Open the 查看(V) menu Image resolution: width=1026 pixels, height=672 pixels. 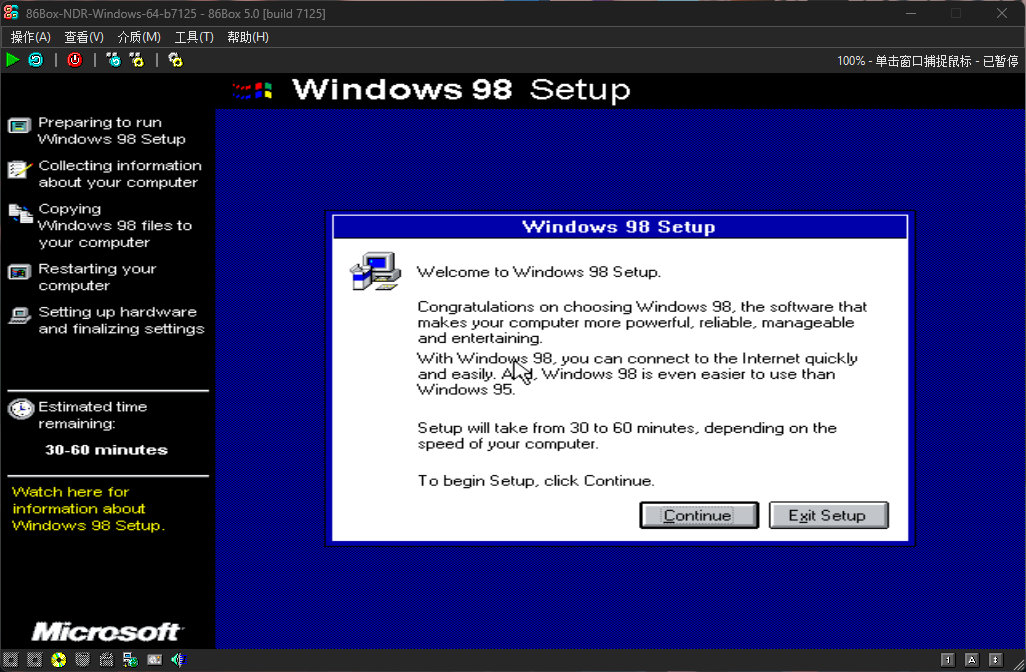coord(84,37)
